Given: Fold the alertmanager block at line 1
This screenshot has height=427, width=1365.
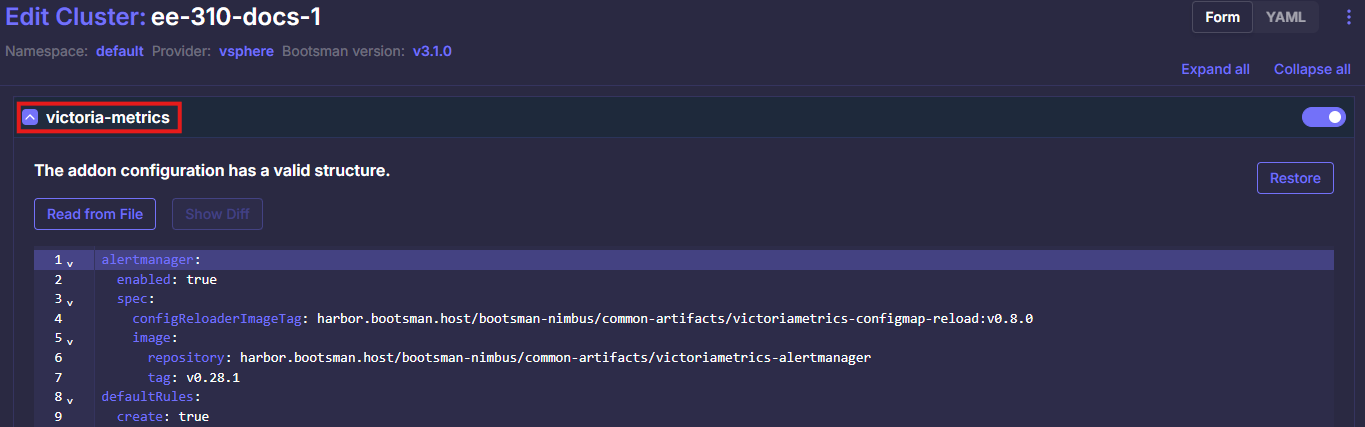Looking at the screenshot, I should tap(70, 262).
